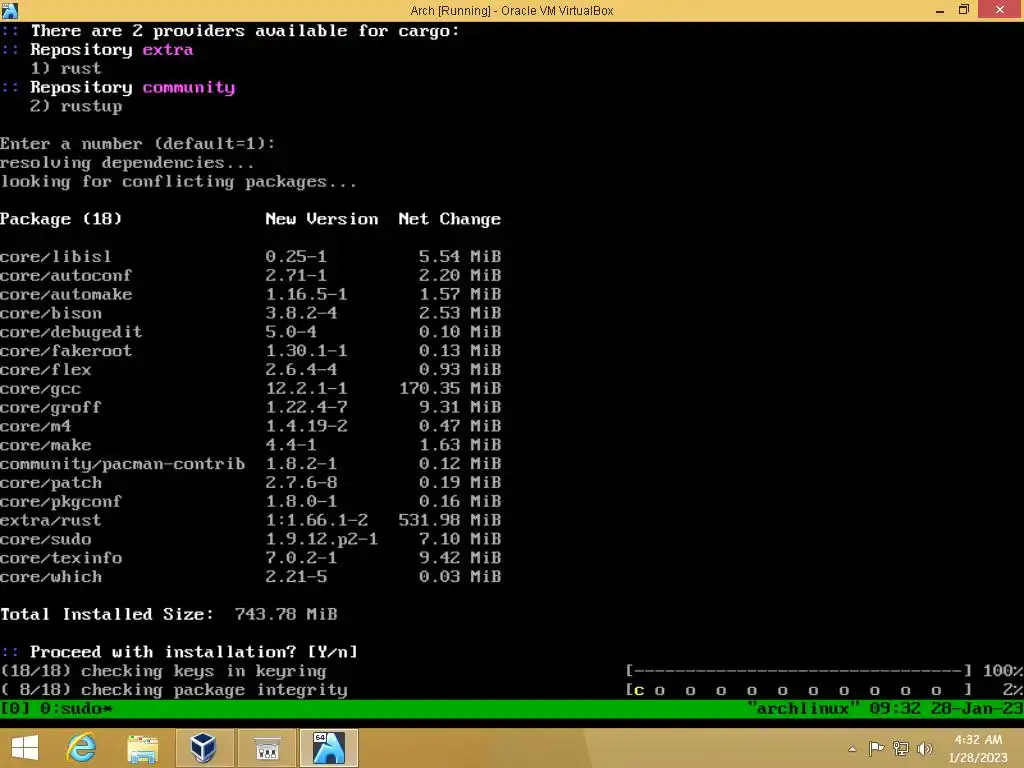
Task: Click the 'checking package integrity' pacman progress bar
Action: point(799,690)
